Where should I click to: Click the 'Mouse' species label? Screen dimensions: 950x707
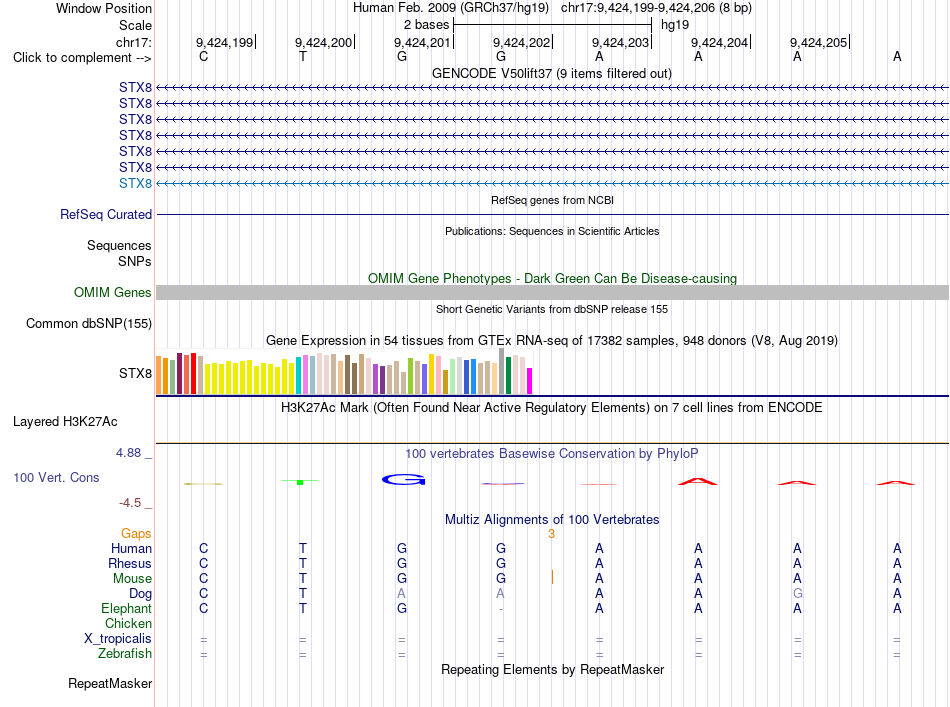(132, 579)
